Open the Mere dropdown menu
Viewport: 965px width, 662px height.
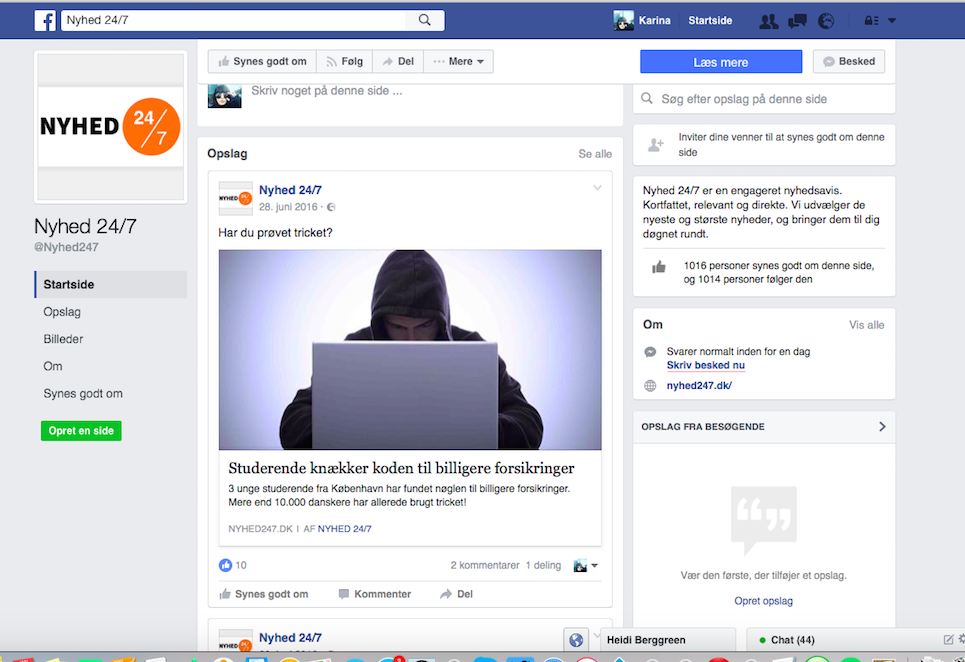pos(458,62)
